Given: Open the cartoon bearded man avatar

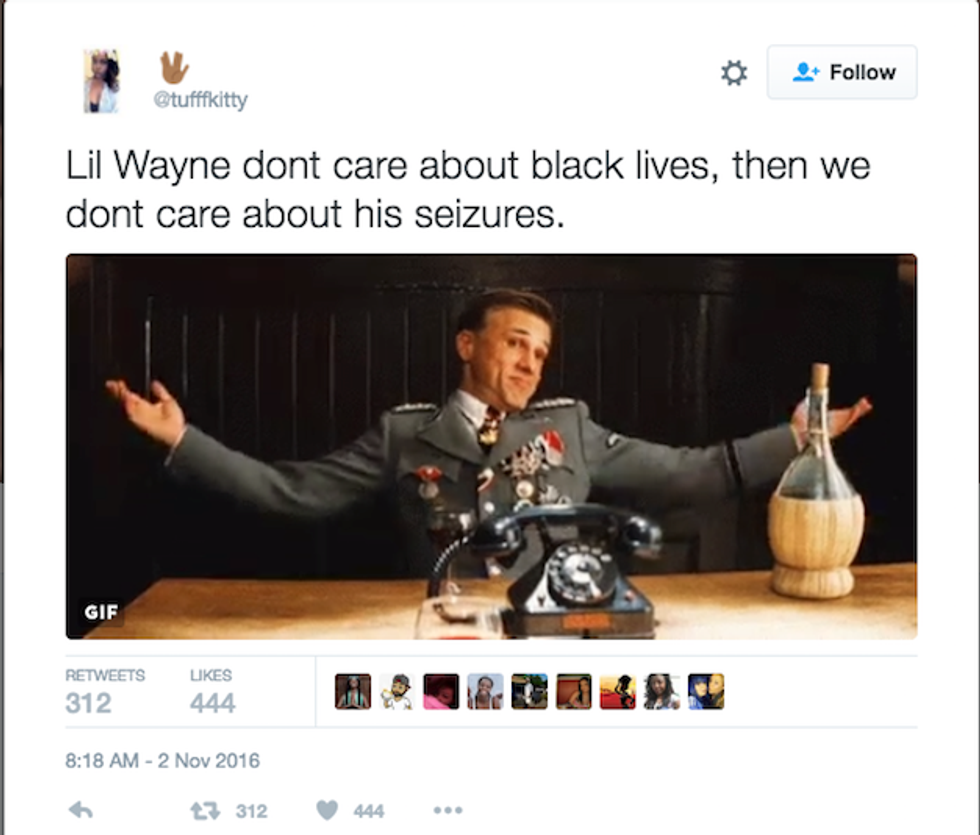Looking at the screenshot, I should tap(397, 691).
